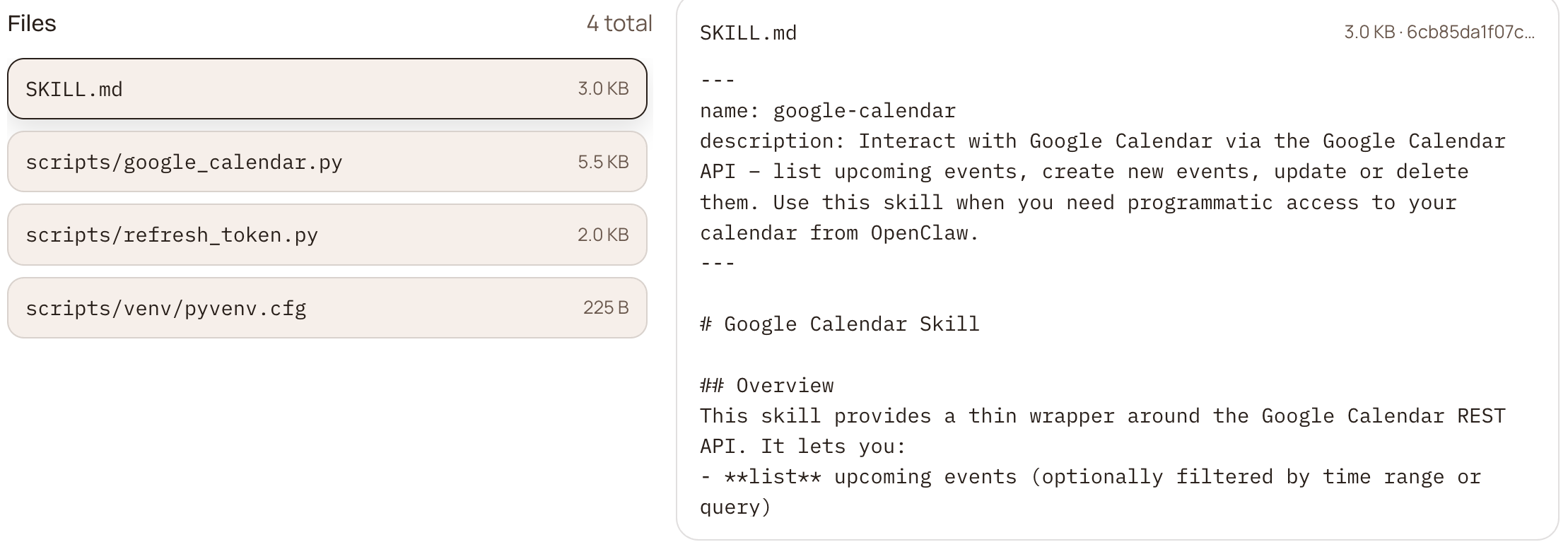Click the SKILL.md title in preview header
Screen dimensions: 1568x554
[748, 33]
